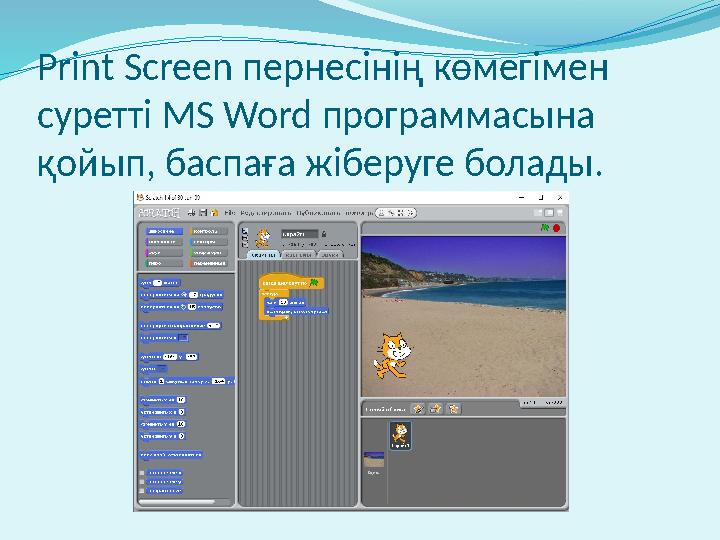Viewport: 720px width, 540px height.
Task: Open the Публиковать (Share) menu
Action: click(x=319, y=213)
